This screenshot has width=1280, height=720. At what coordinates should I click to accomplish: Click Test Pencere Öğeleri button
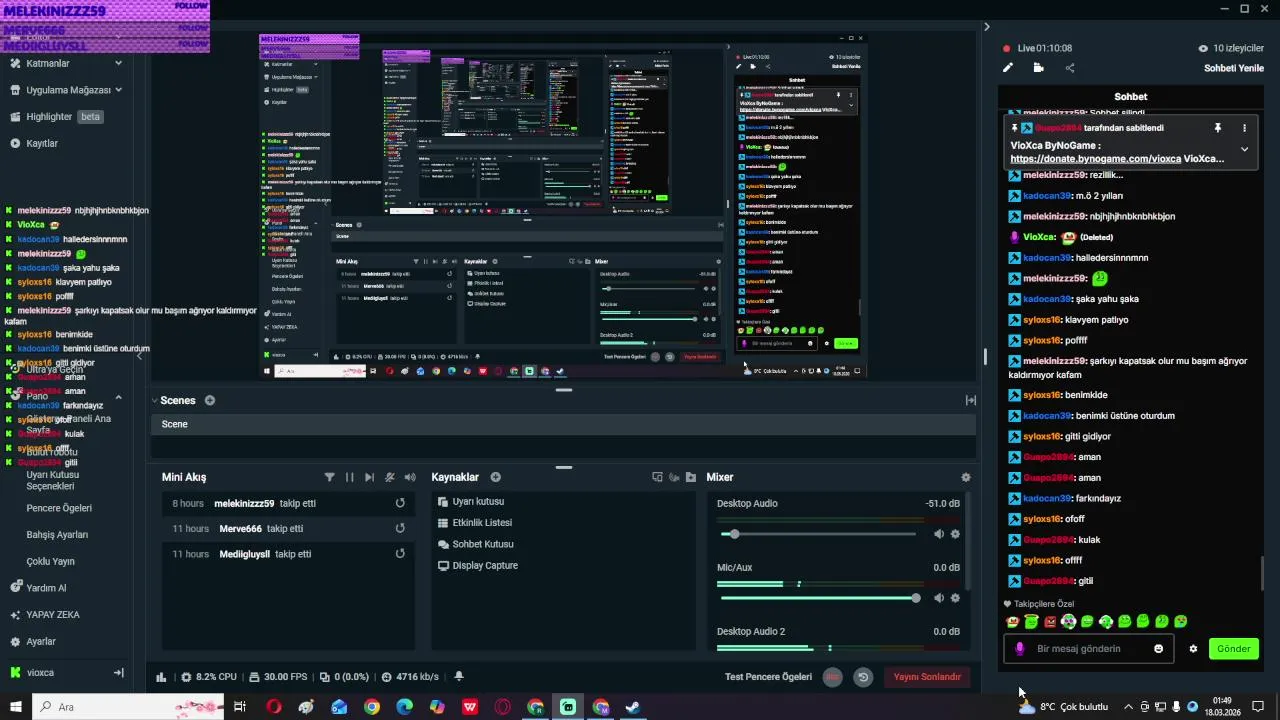[768, 677]
